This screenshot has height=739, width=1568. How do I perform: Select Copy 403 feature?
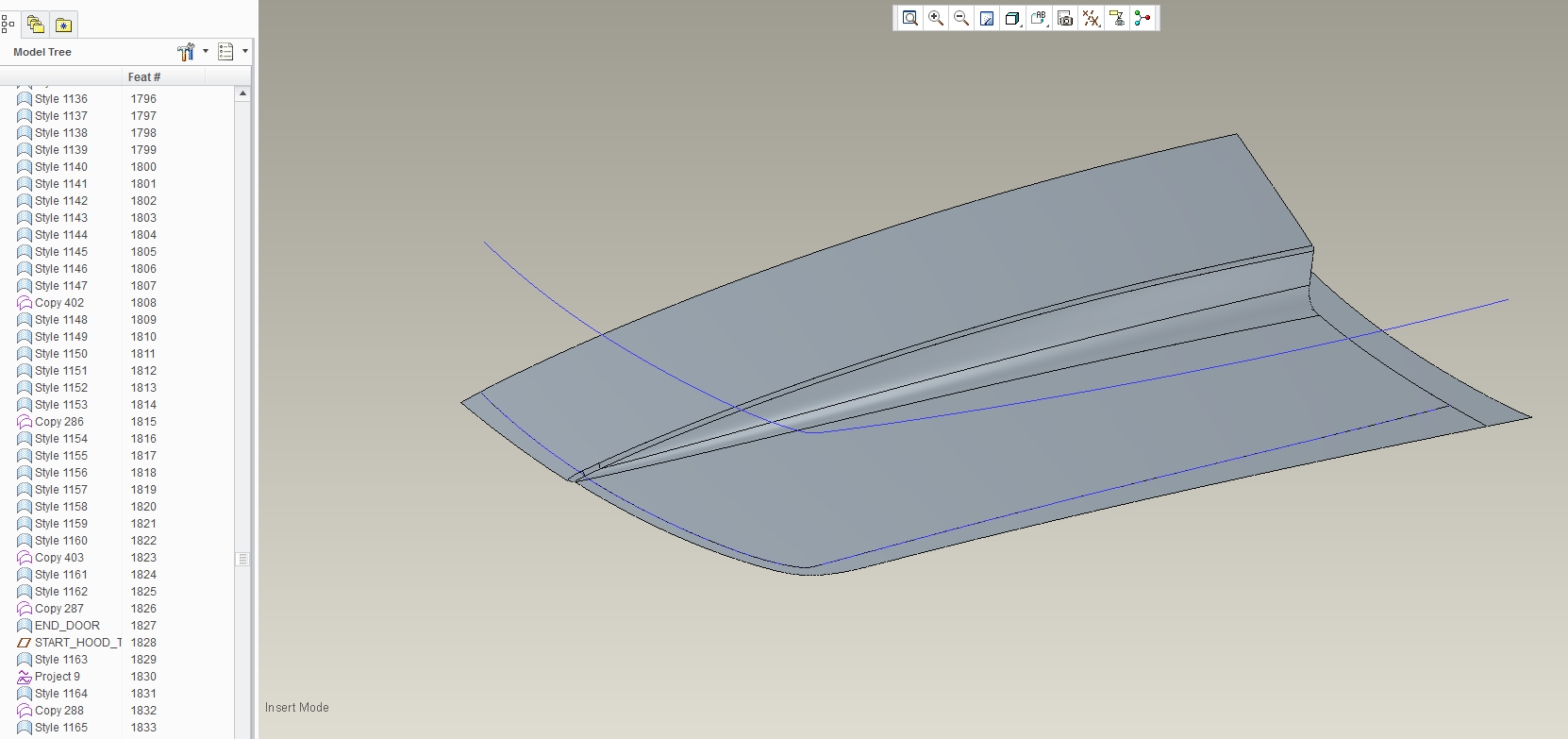(x=59, y=558)
